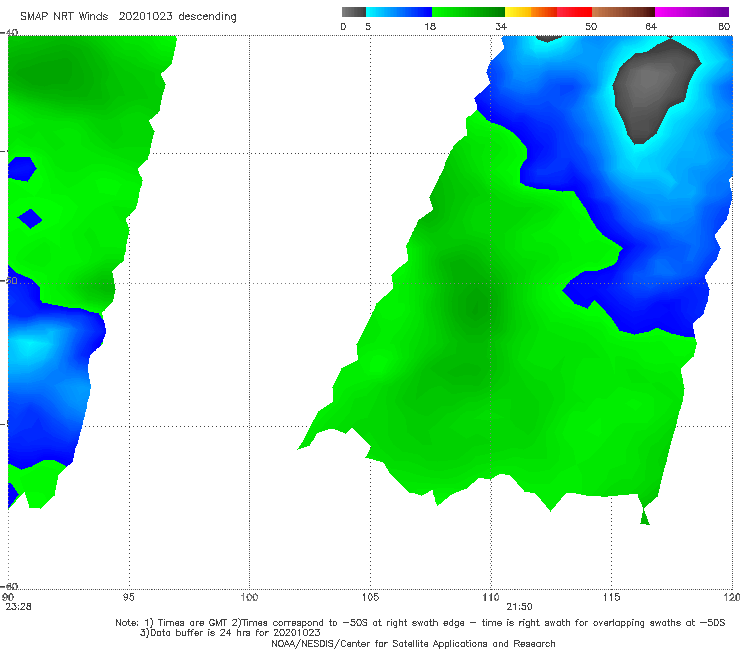Click the '-50' latitude label on the left
Viewport: 740px width, 650px height.
tap(10, 280)
